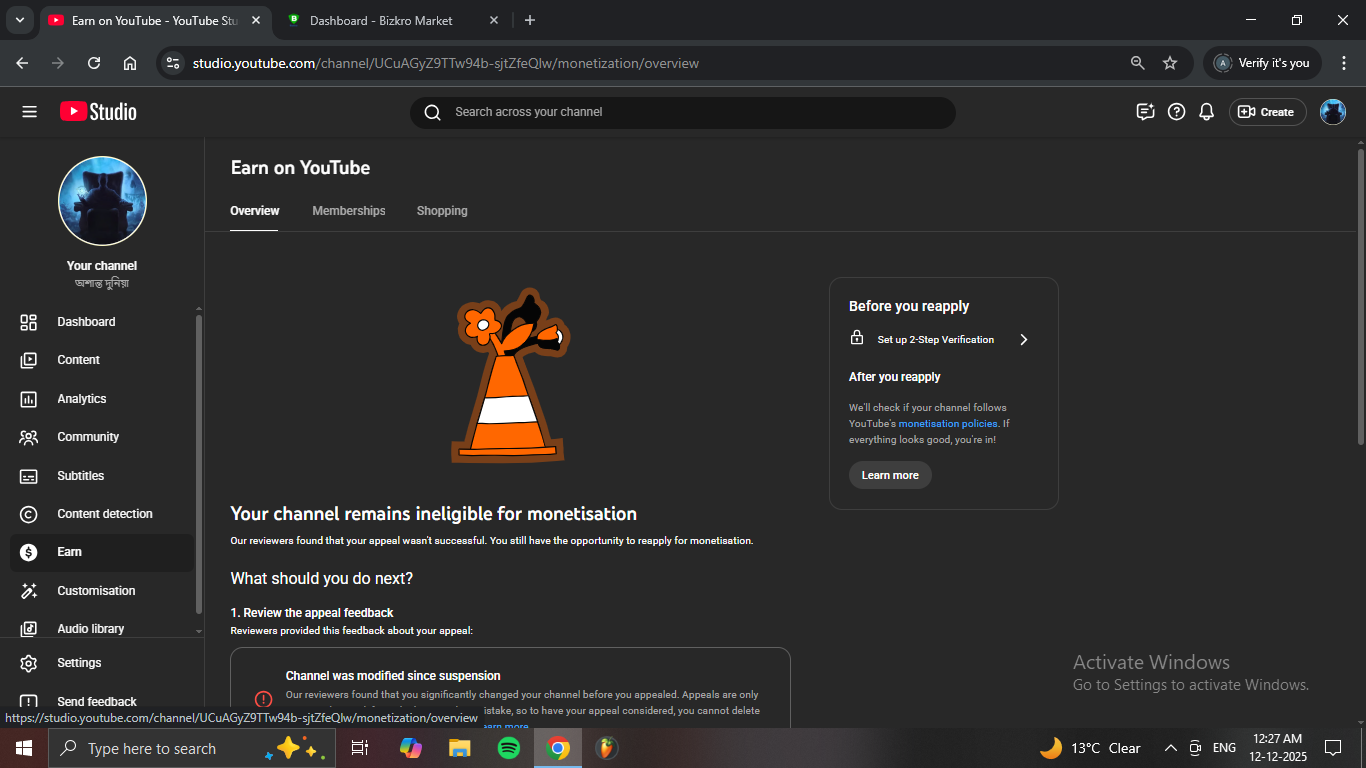This screenshot has width=1366, height=768.
Task: Open the monetisation policies link
Action: [x=947, y=424]
